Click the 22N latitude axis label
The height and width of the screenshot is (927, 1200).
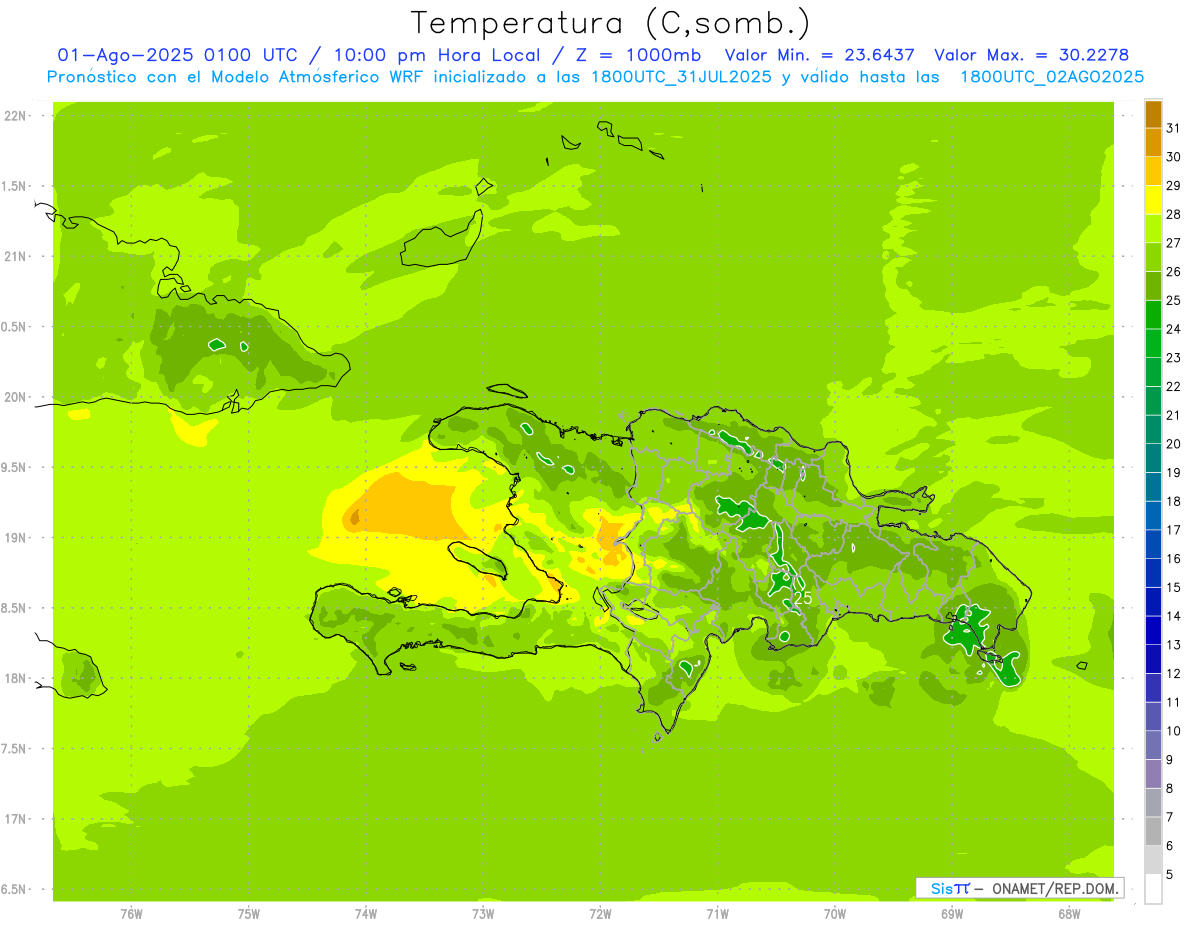[x=16, y=116]
